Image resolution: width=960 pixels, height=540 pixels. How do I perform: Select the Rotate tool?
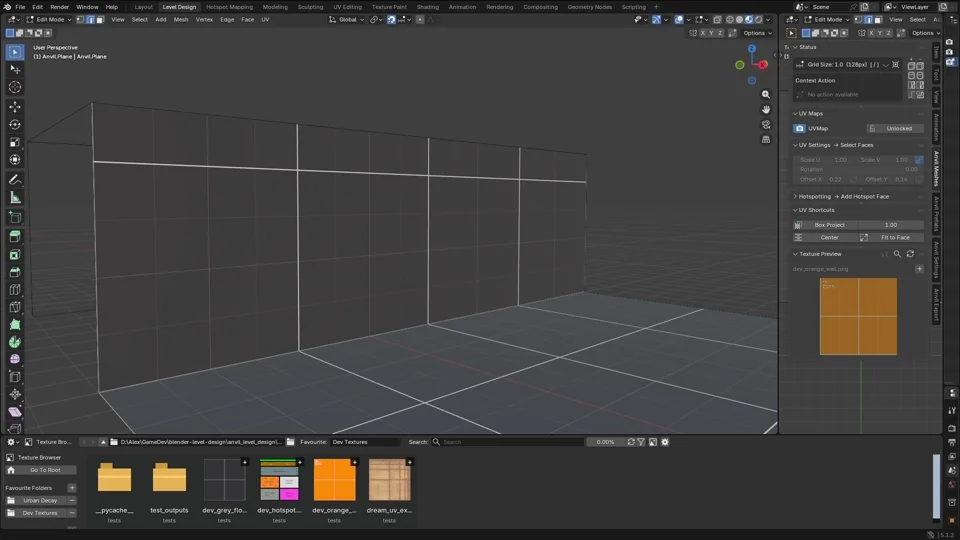pos(15,124)
